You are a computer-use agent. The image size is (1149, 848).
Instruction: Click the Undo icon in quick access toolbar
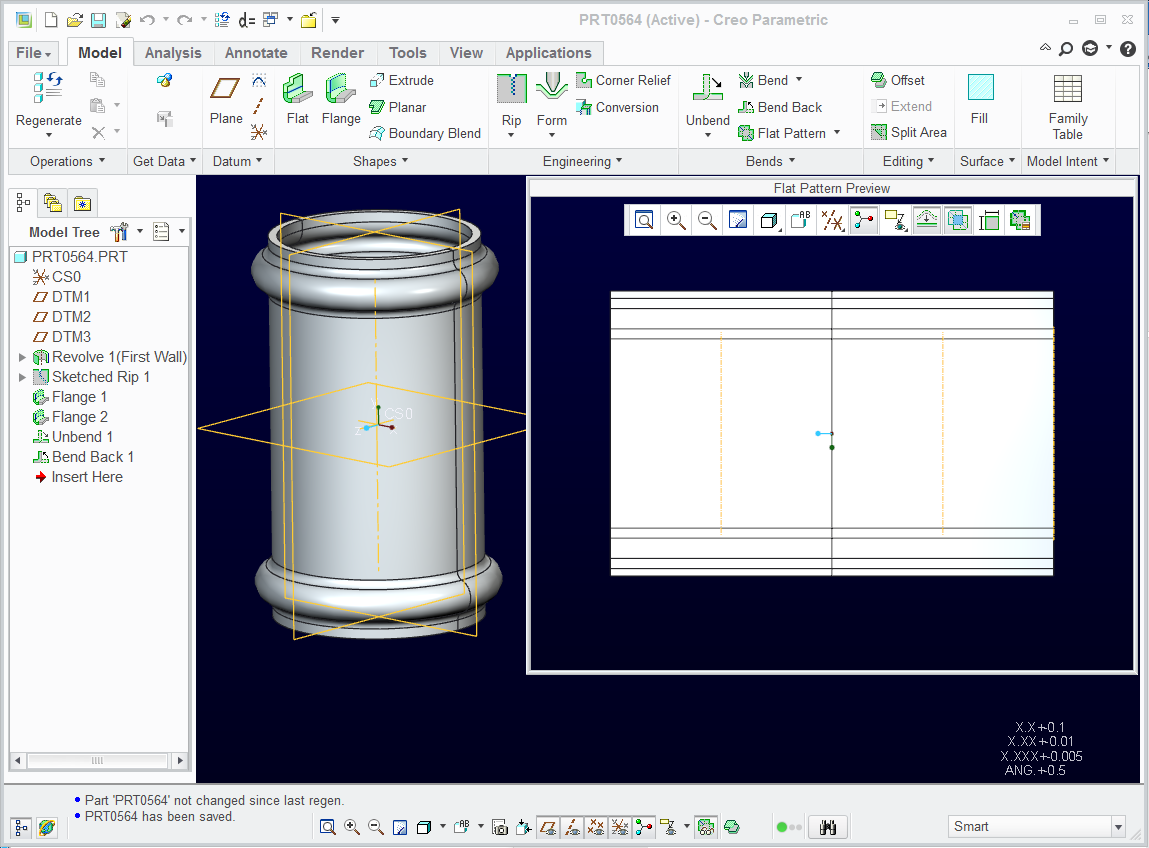pyautogui.click(x=147, y=20)
